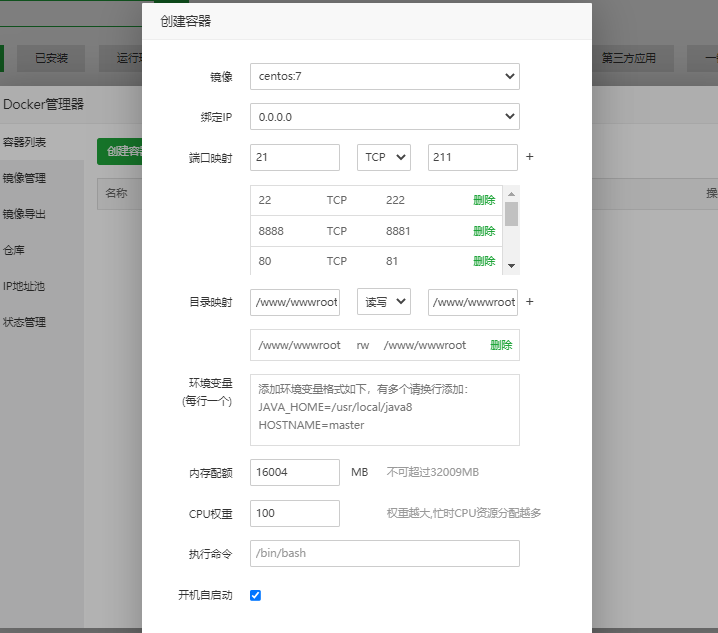
Task: Delete the port 22 mapping row
Action: pos(484,200)
